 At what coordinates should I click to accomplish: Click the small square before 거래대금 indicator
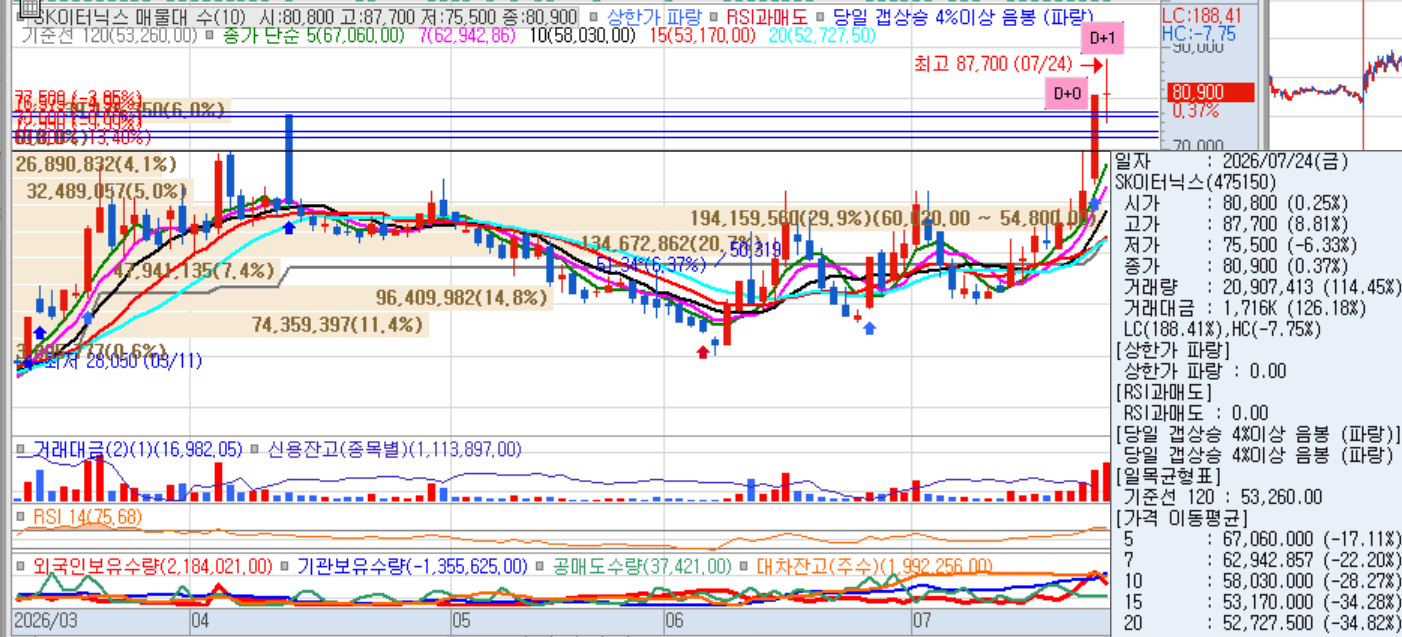point(22,451)
